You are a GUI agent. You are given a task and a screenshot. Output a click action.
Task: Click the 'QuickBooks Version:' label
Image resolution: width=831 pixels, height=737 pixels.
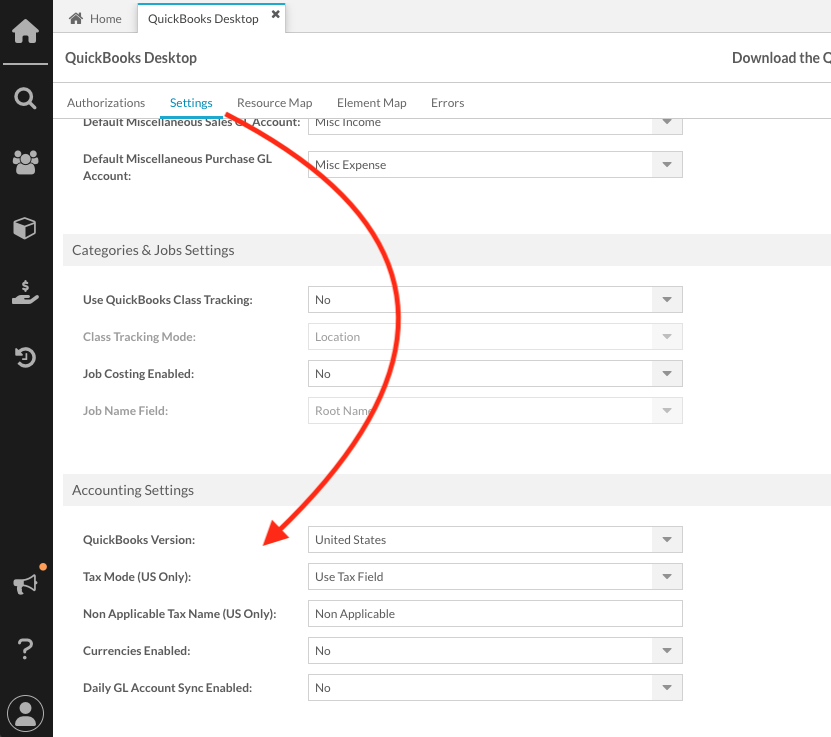tap(139, 540)
